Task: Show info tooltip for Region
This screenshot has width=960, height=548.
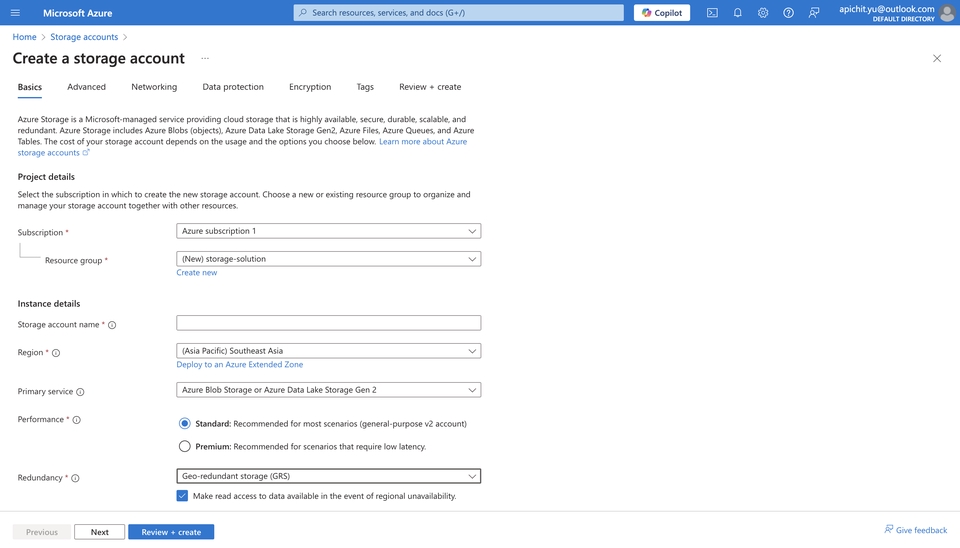Action: 56,353
